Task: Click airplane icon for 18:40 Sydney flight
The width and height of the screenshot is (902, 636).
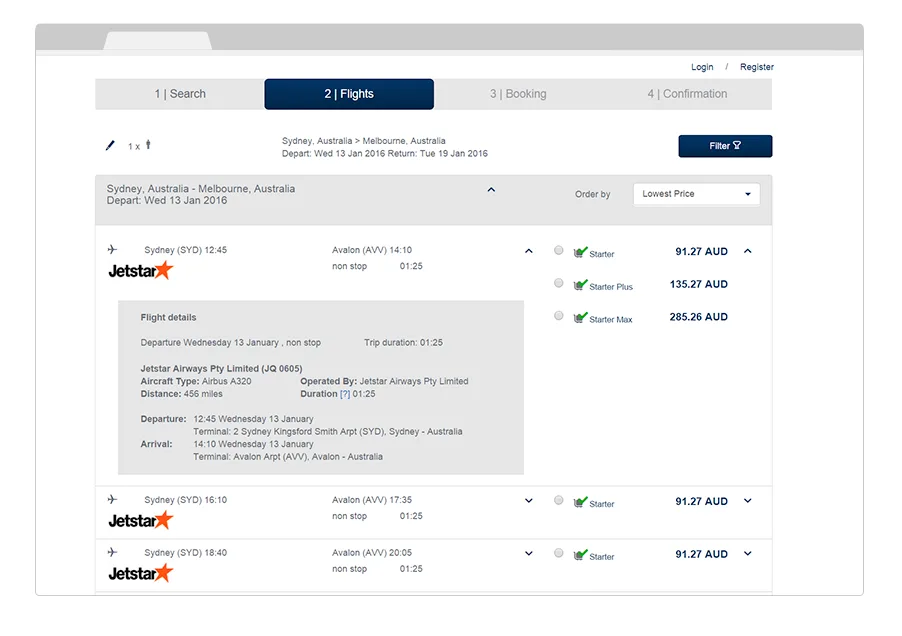Action: click(x=112, y=552)
